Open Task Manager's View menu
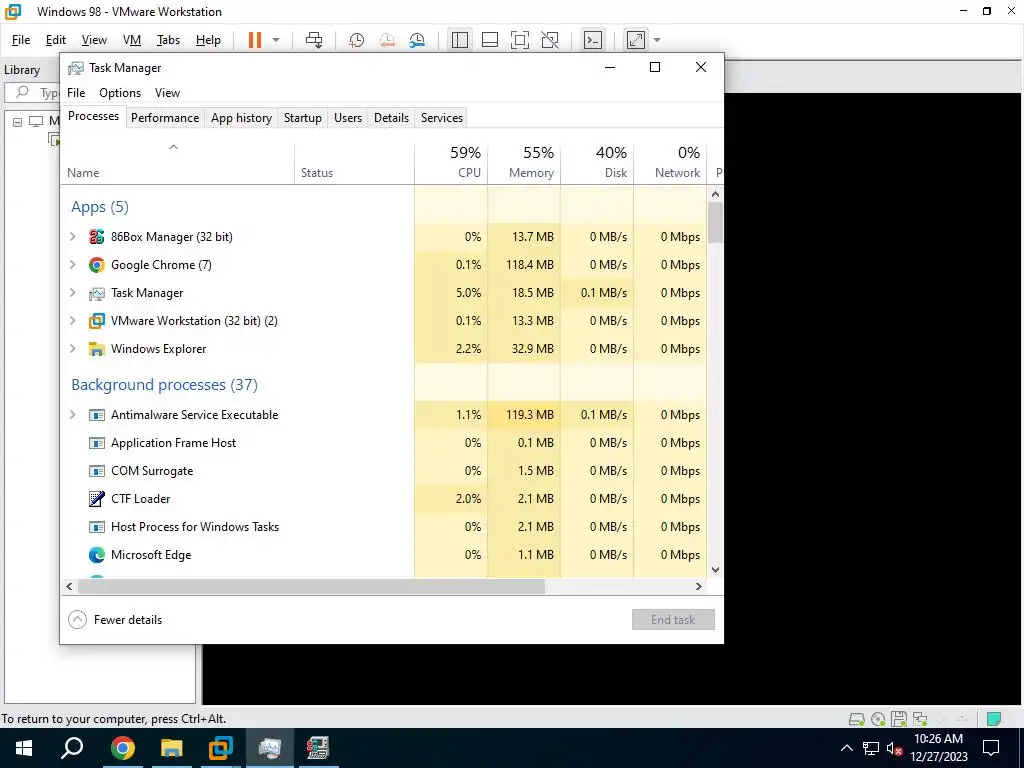This screenshot has width=1024, height=768. 167,93
